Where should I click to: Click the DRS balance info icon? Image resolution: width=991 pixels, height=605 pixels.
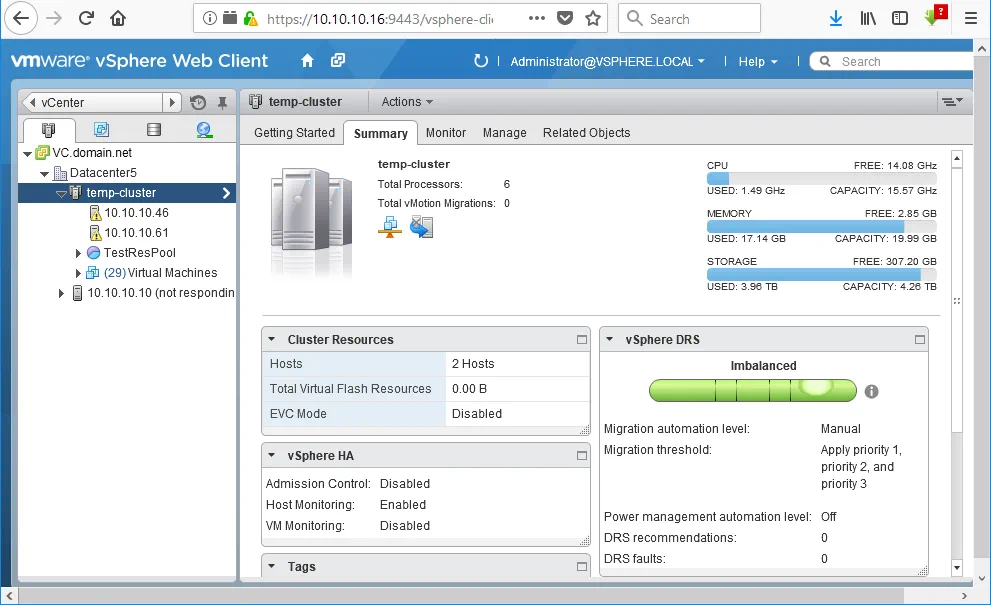[871, 391]
